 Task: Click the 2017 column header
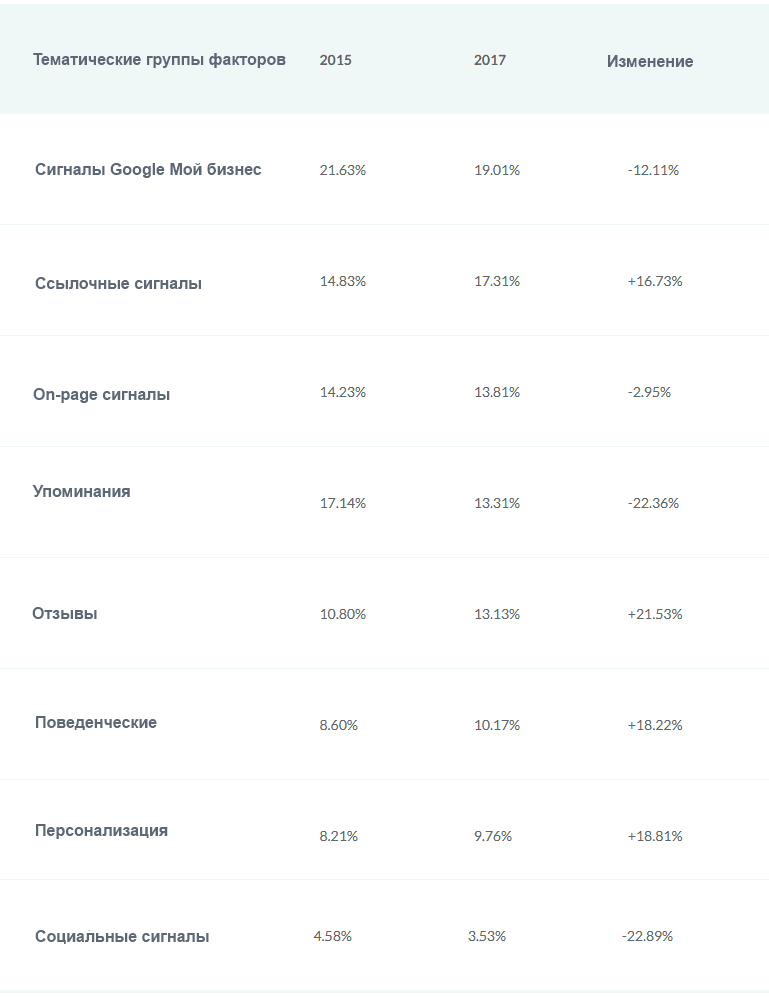click(490, 60)
